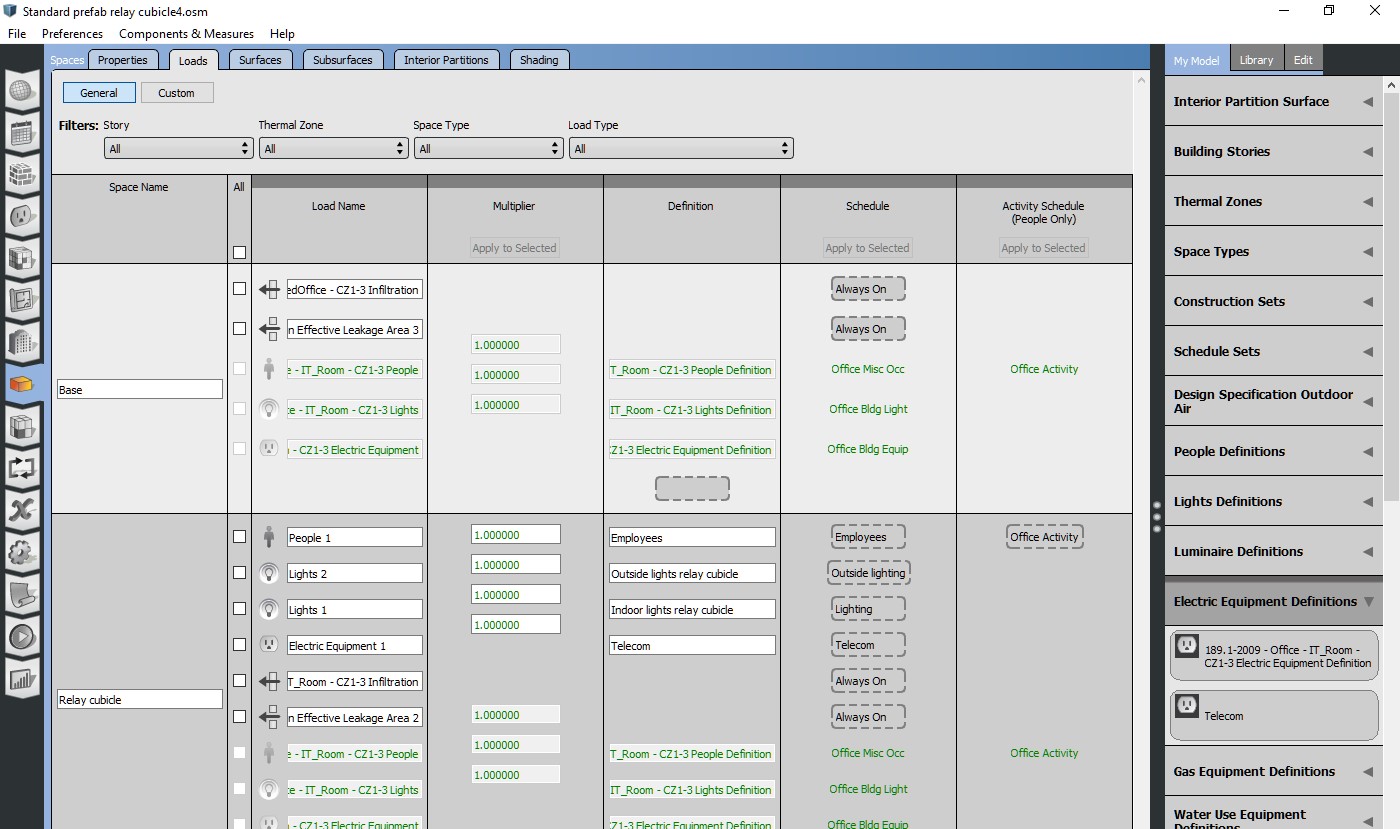
Task: Check the T_Room CZ1-3 Infiltration row checkbox
Action: coord(239,680)
